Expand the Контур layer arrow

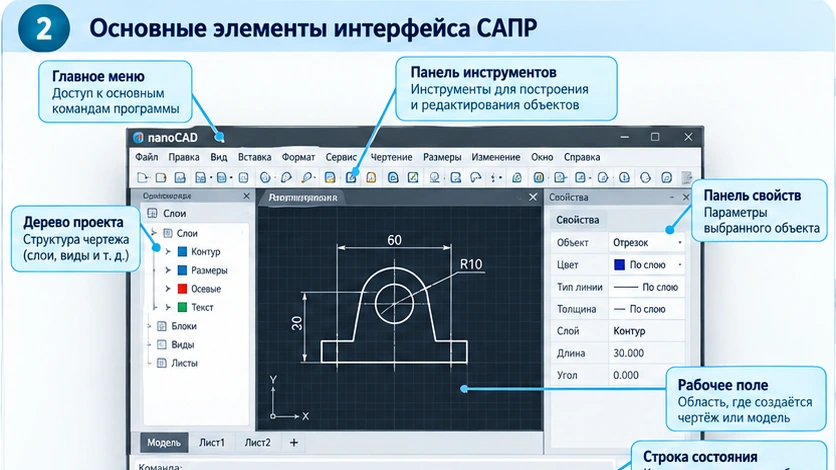pyautogui.click(x=168, y=252)
